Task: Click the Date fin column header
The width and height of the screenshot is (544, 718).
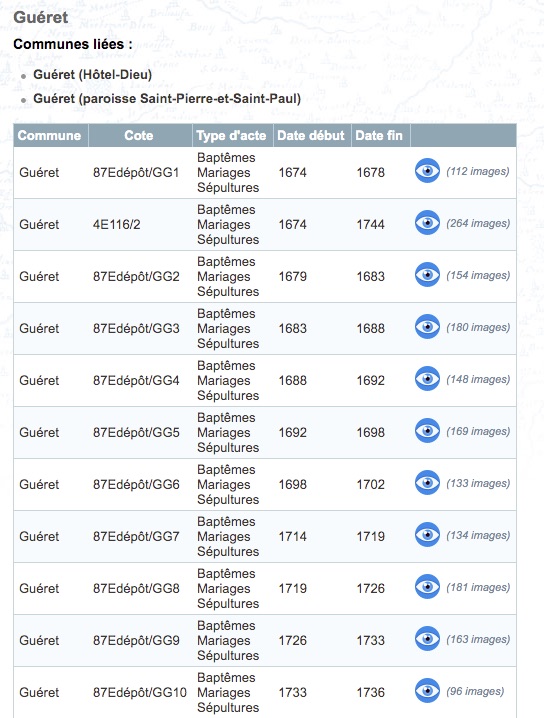Action: coord(381,136)
